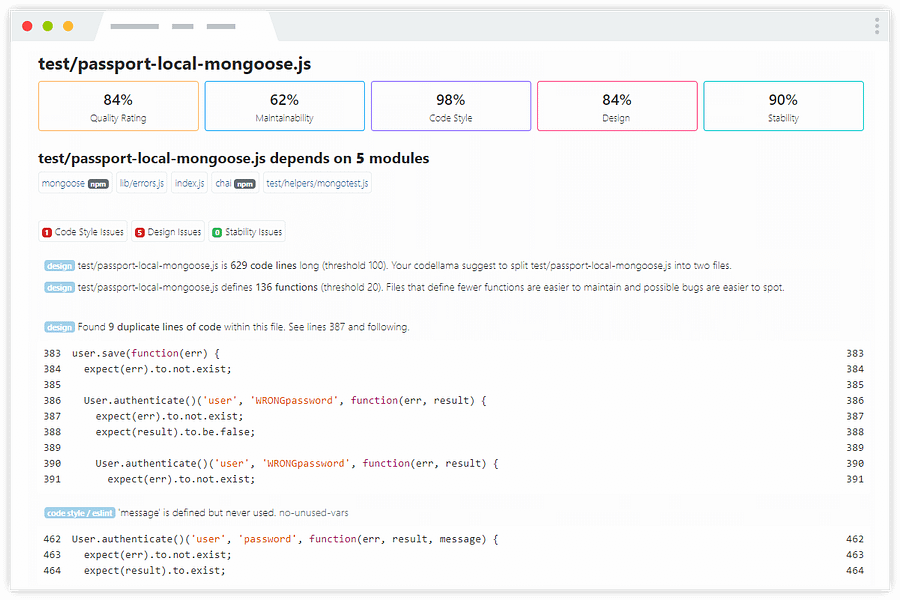This screenshot has width=900, height=600.
Task: Click '9 duplicate lines of code' text
Action: 165,327
